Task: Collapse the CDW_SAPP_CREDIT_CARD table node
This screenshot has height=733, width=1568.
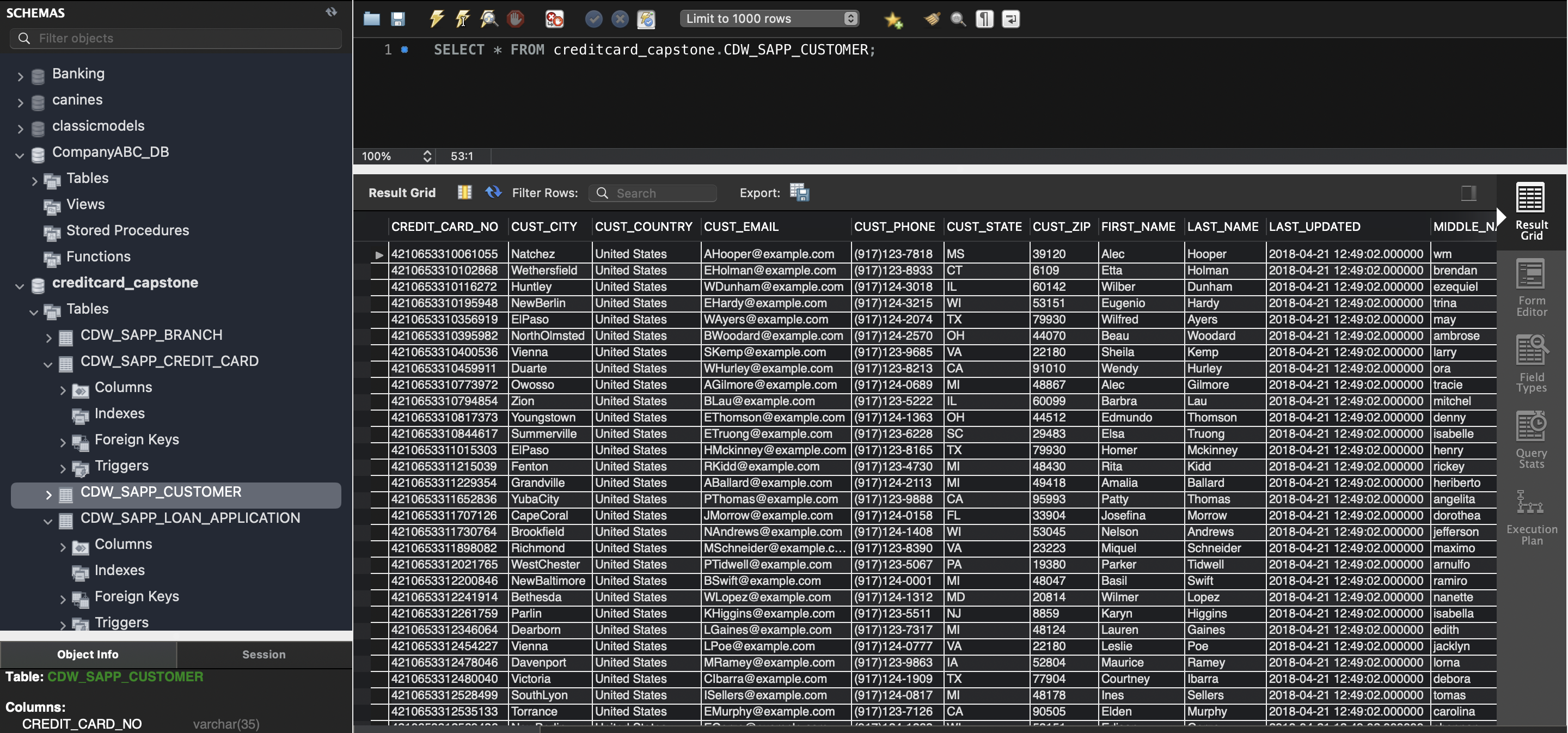Action: 48,364
